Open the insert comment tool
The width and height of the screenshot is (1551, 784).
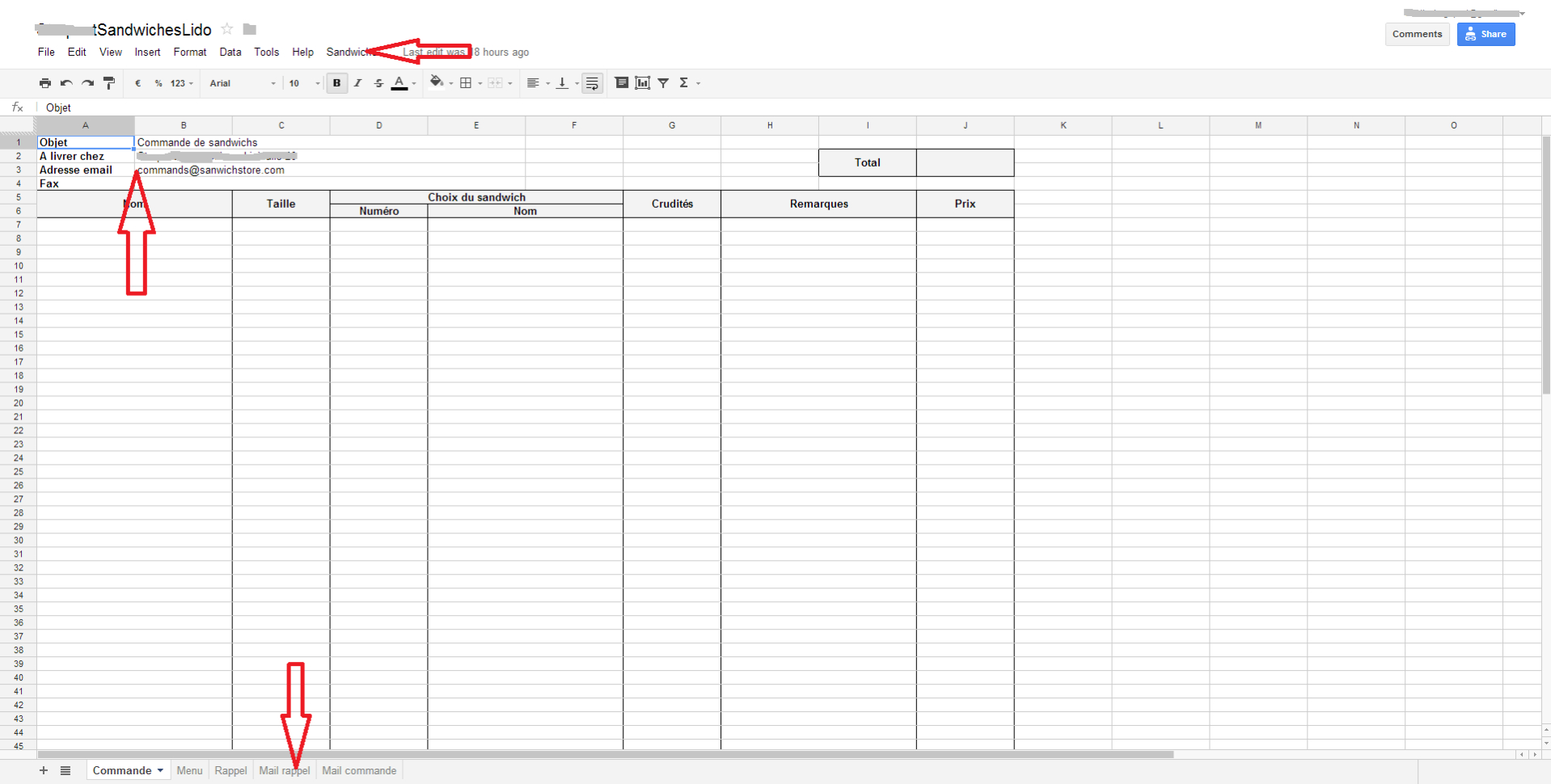coord(622,82)
